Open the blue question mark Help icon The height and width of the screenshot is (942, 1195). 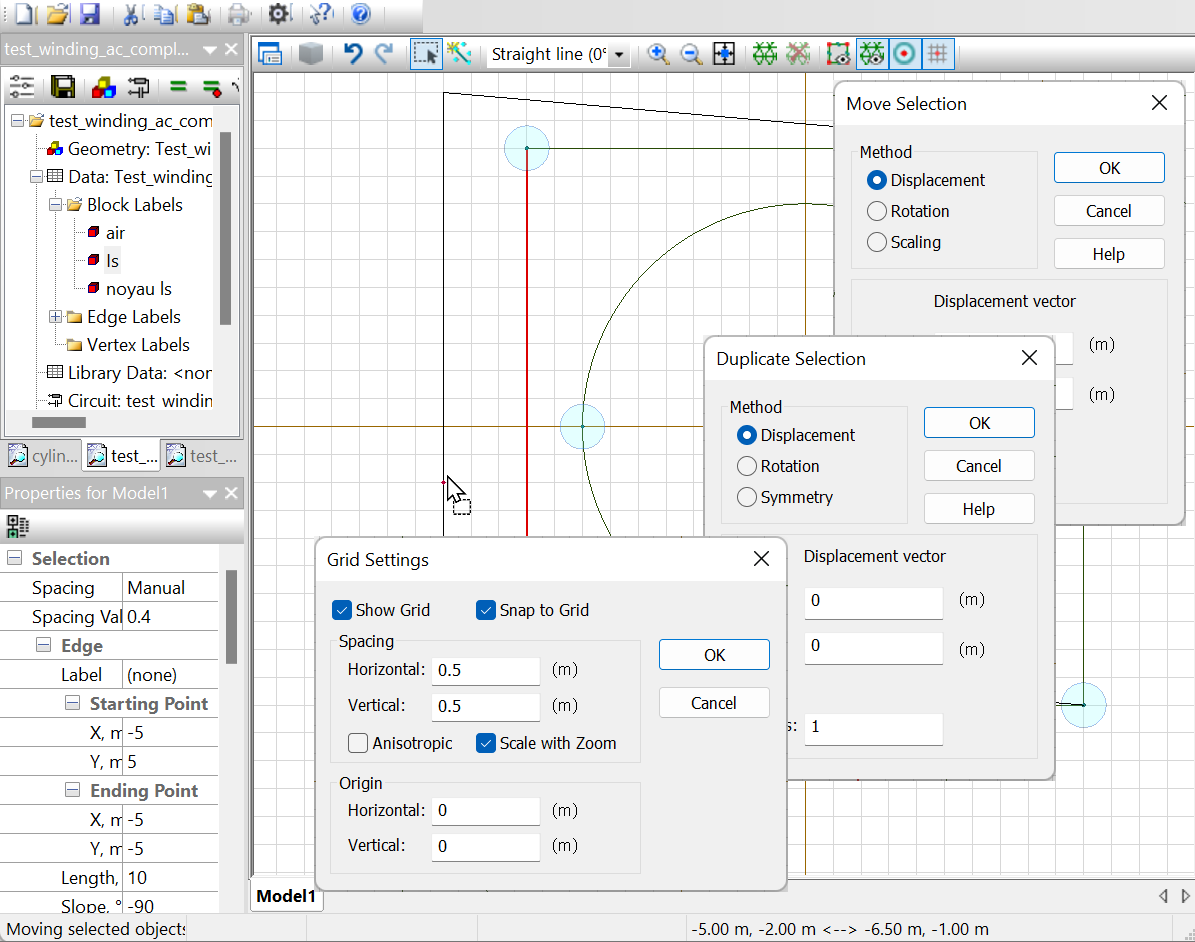(x=360, y=14)
